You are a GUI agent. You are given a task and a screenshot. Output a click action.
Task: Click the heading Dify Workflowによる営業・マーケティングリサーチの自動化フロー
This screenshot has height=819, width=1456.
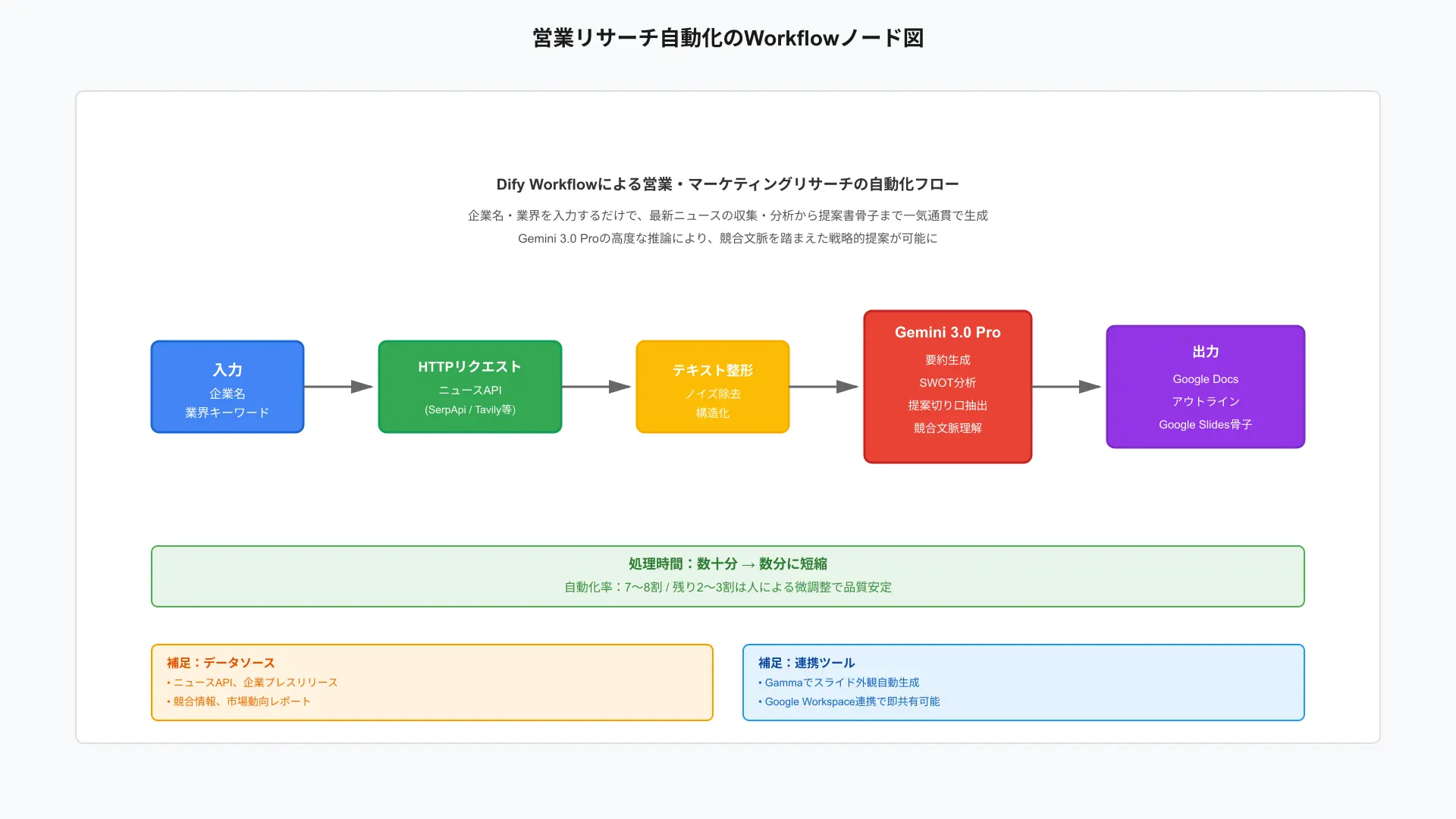pyautogui.click(x=728, y=184)
